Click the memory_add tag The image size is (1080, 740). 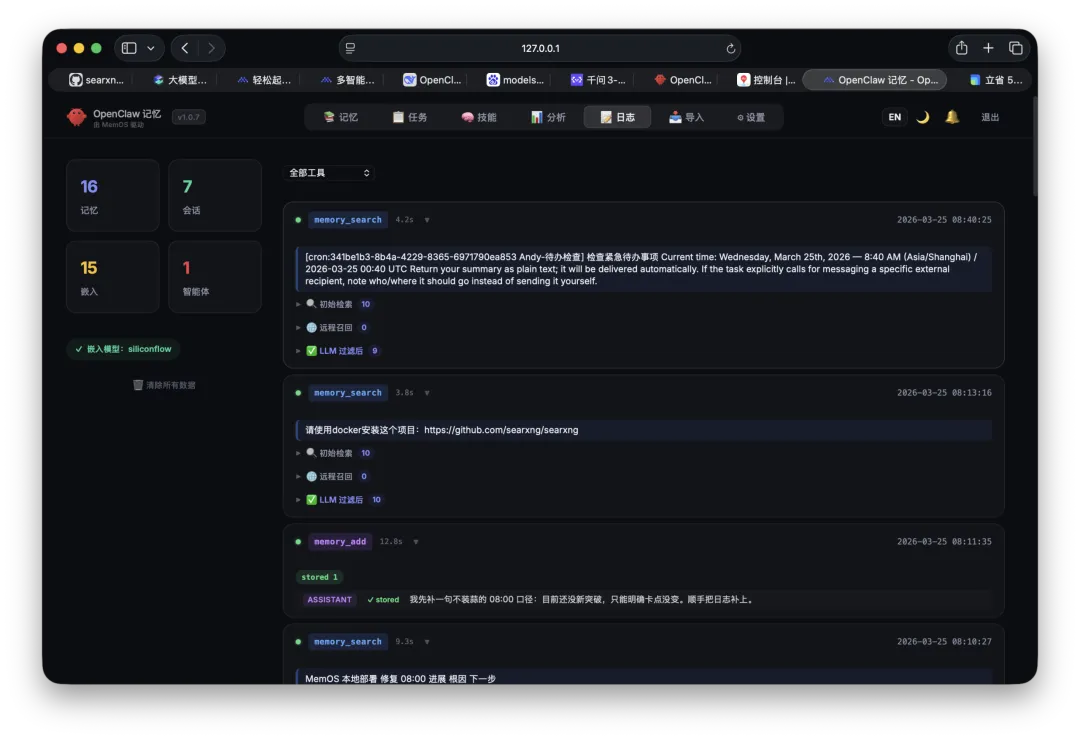point(340,542)
